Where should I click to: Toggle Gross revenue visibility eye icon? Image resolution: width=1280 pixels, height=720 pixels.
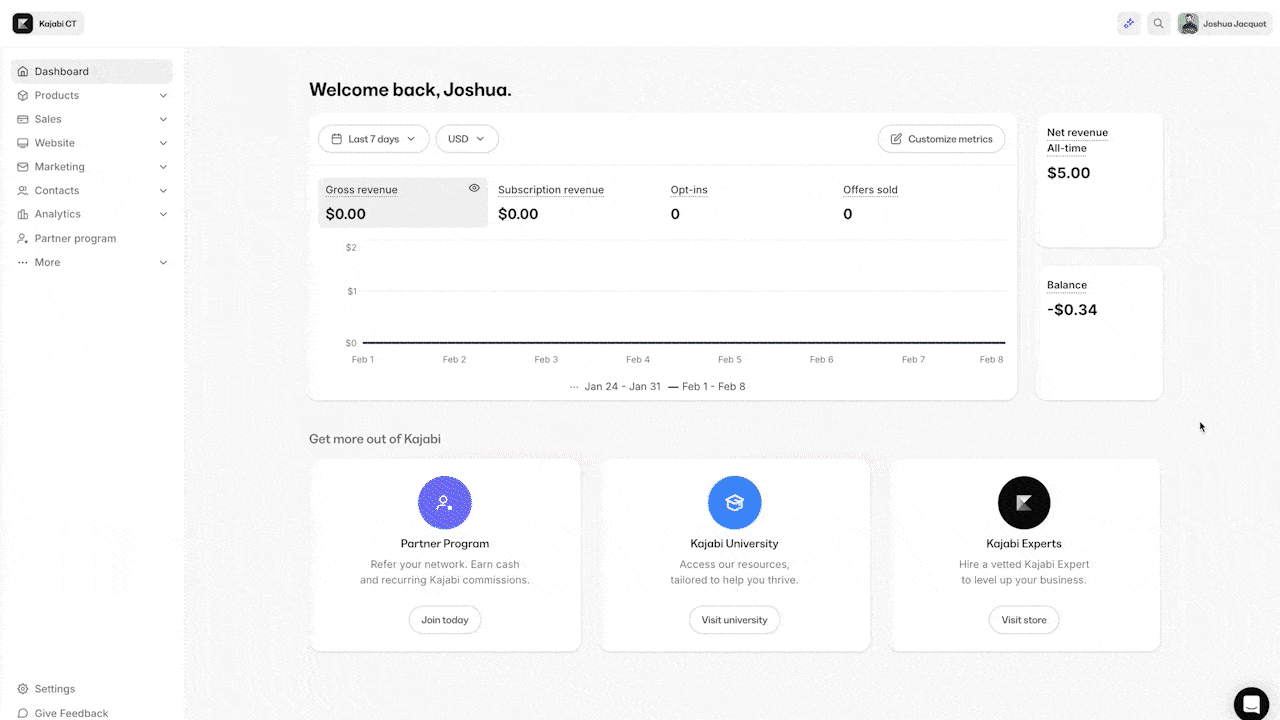(474, 188)
